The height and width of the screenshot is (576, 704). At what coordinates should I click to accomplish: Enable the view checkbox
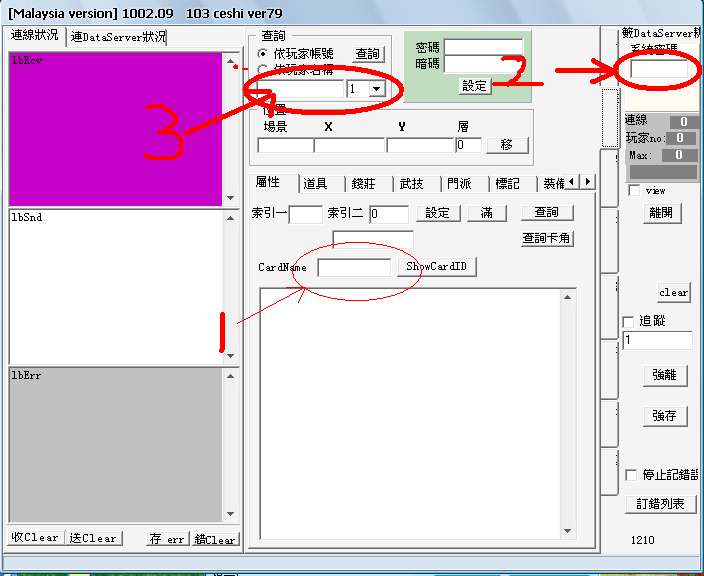633,190
